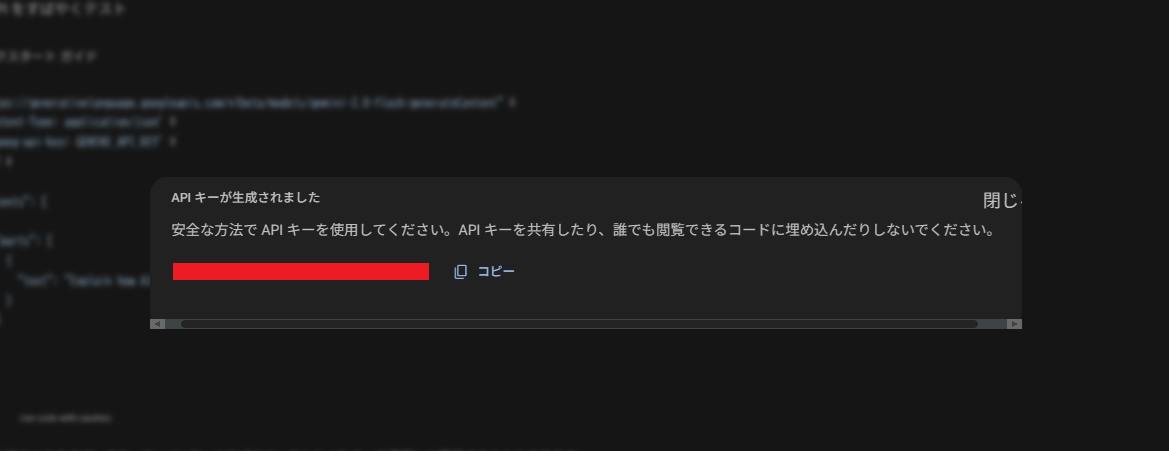Click the scrollbar's left arrow
This screenshot has width=1169, height=451.
[157, 324]
